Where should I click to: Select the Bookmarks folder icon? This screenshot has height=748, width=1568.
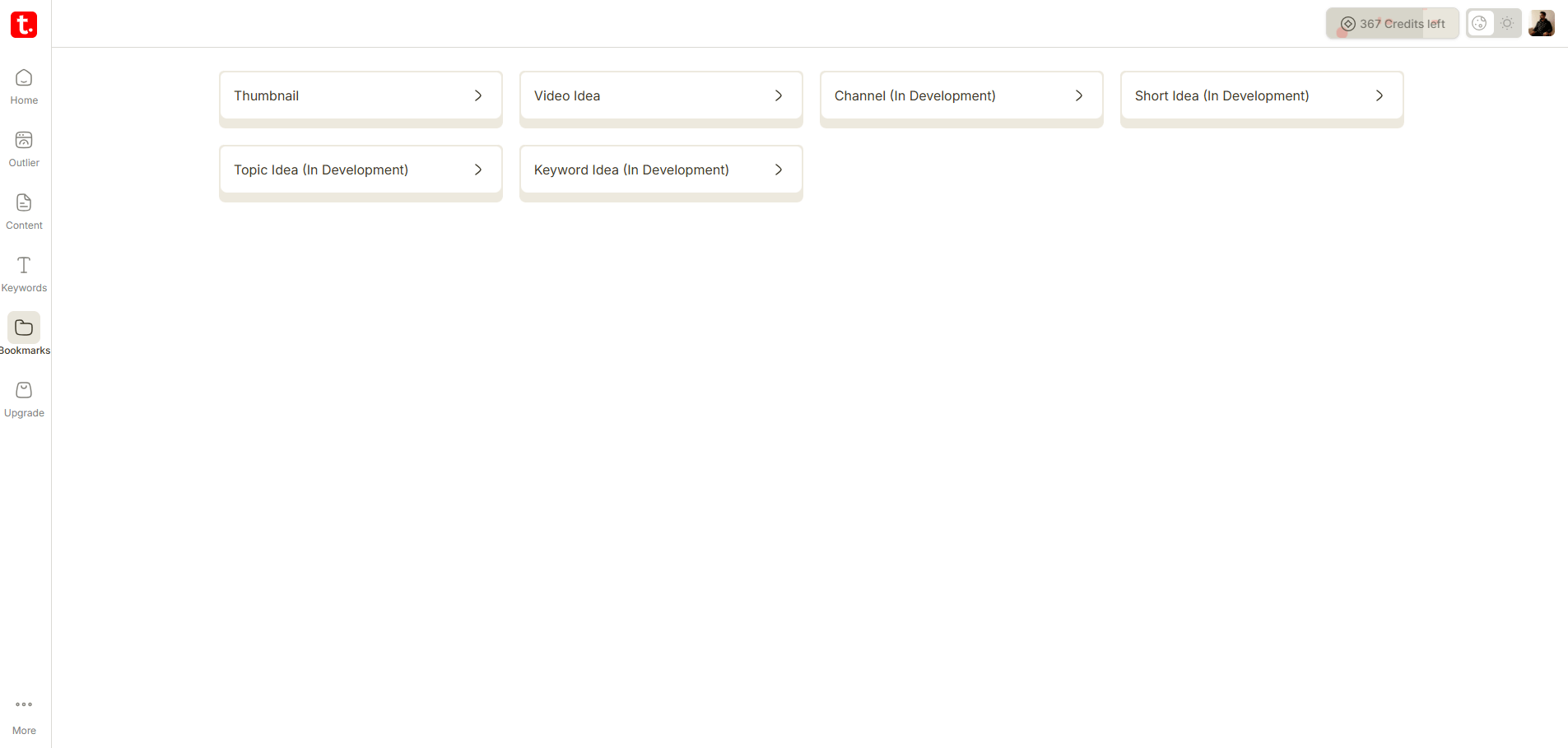[x=24, y=328]
